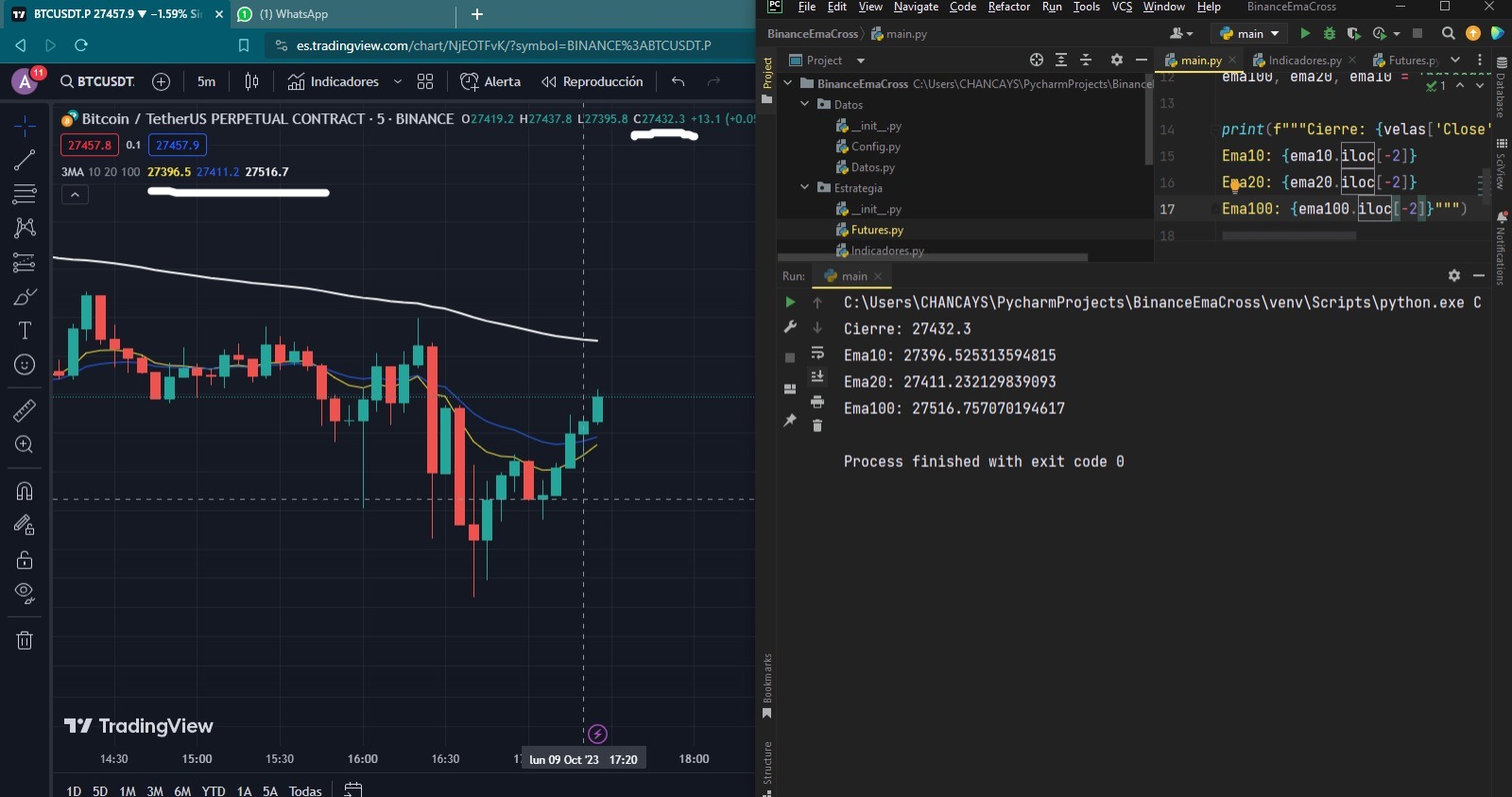
Task: Open the emoji icons tool
Action: (25, 365)
